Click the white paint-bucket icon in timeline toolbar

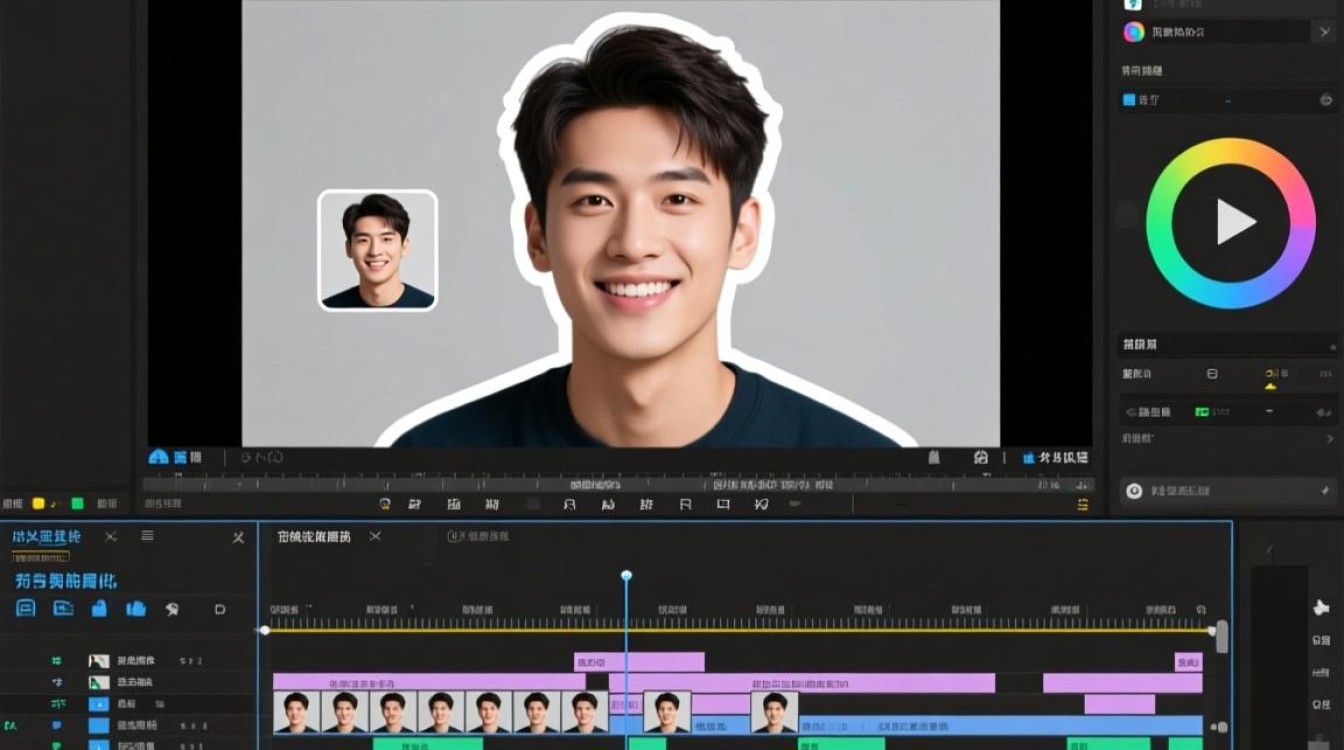(172, 608)
